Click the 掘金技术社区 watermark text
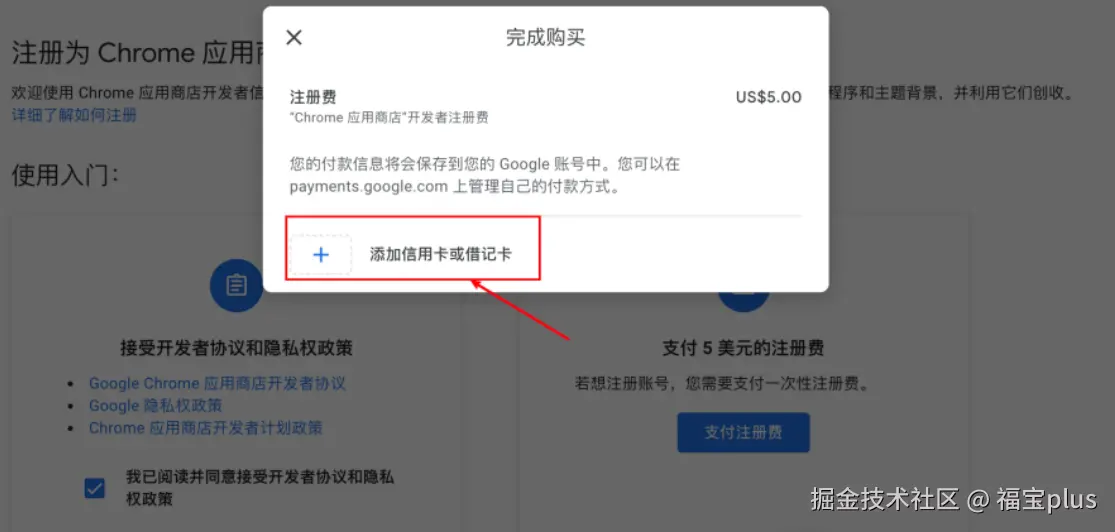The image size is (1115, 532). 885,499
